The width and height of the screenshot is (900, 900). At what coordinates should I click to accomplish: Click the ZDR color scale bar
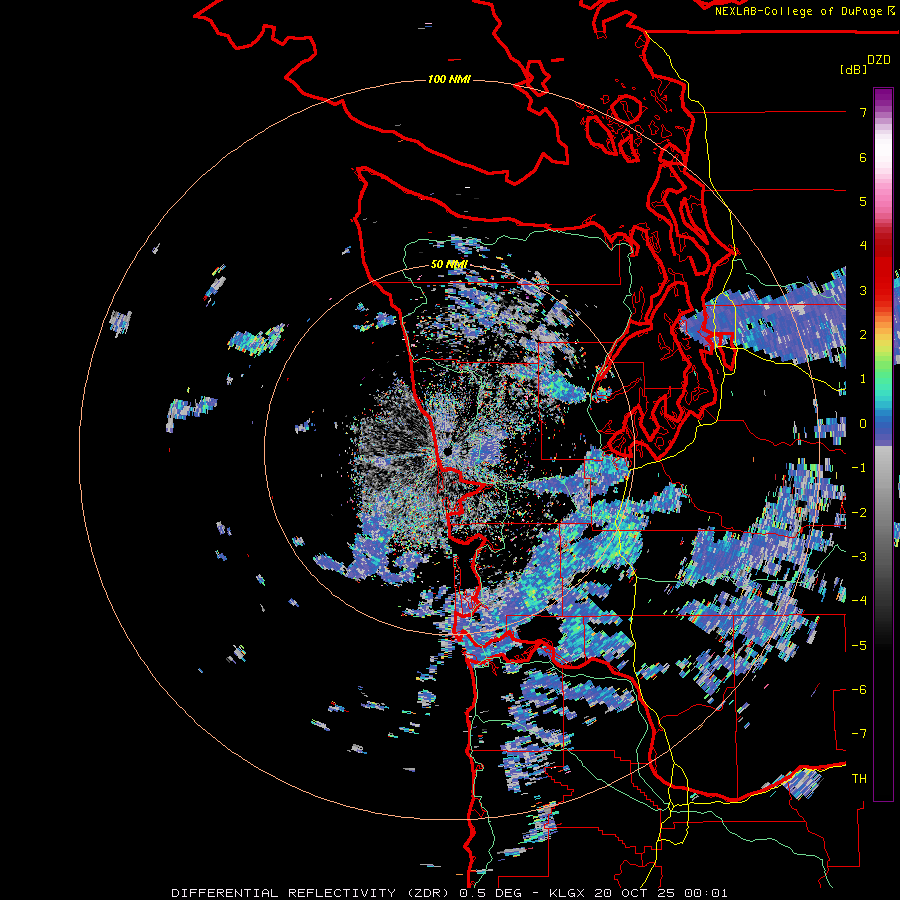click(x=883, y=444)
